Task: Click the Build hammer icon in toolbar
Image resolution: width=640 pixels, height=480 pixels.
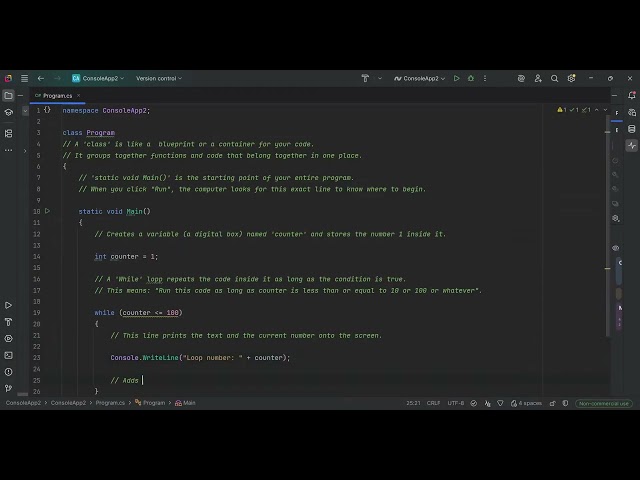Action: (365, 78)
